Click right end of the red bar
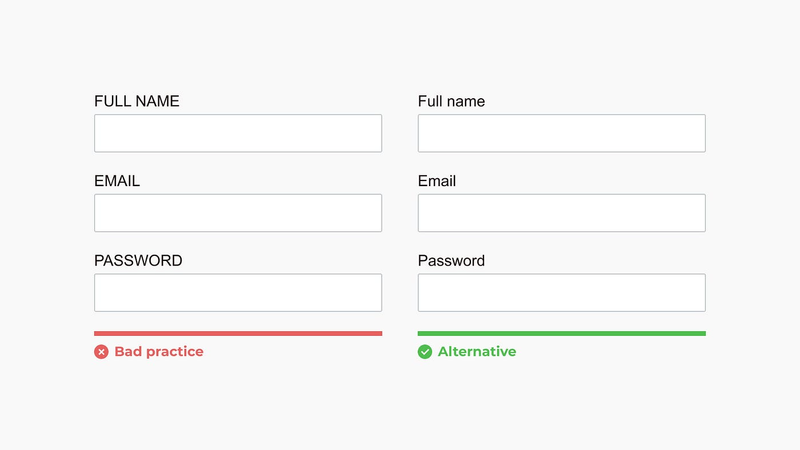 pos(380,334)
